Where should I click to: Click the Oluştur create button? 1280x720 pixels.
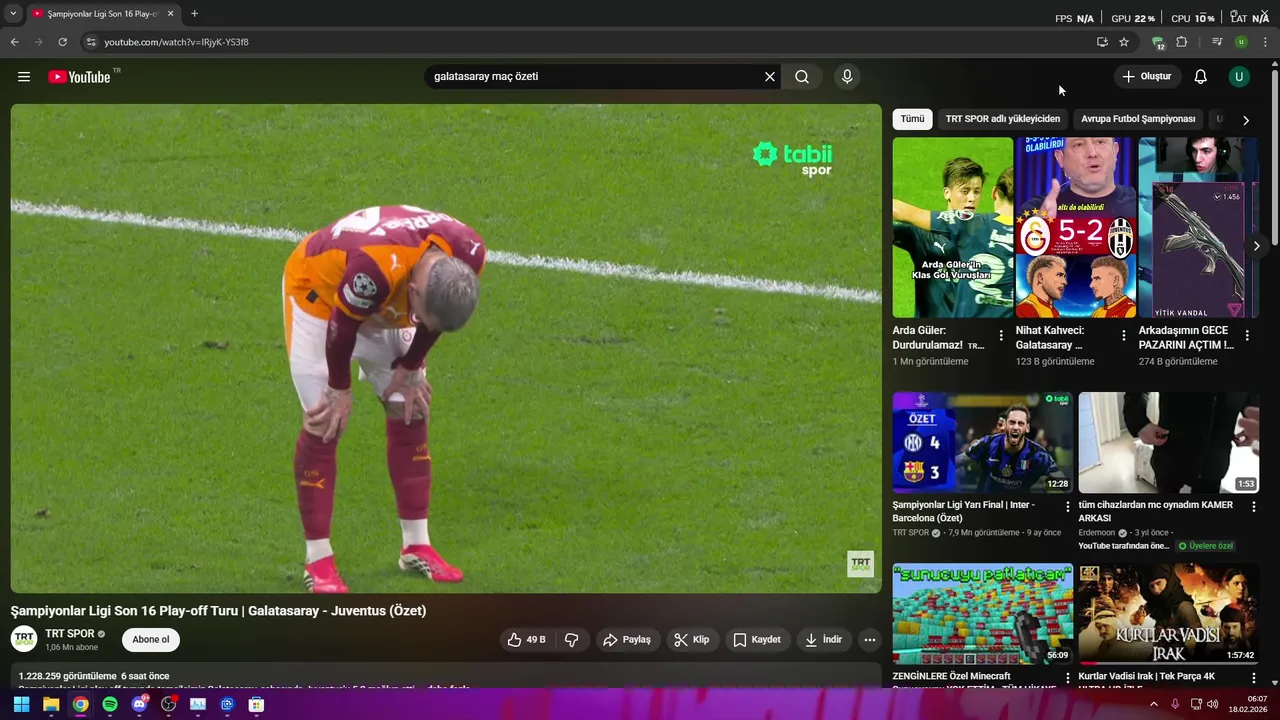point(1146,77)
